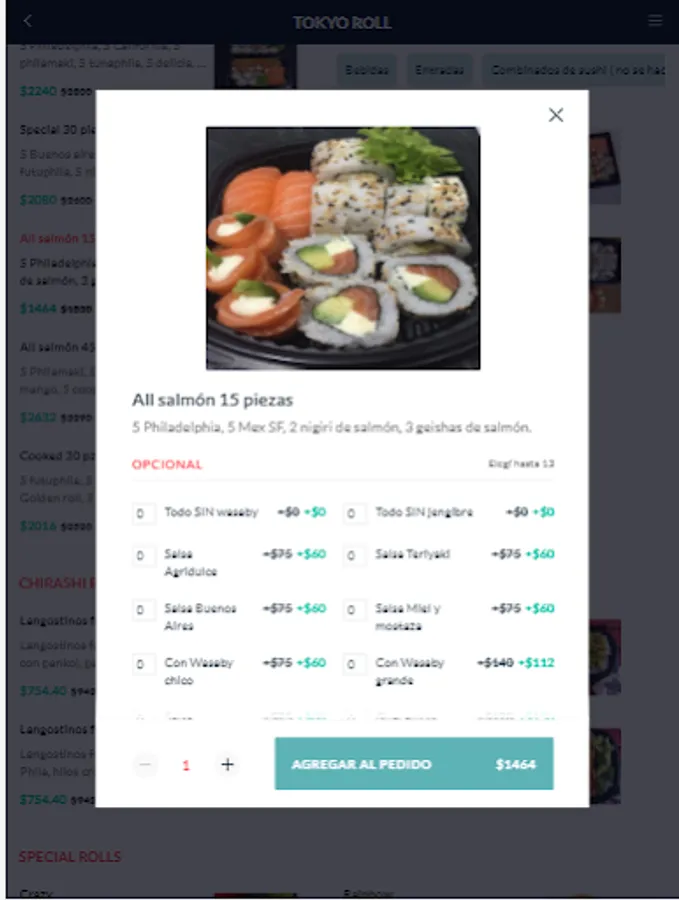Open the Entradas category tab
This screenshot has width=679, height=900.
(x=439, y=70)
